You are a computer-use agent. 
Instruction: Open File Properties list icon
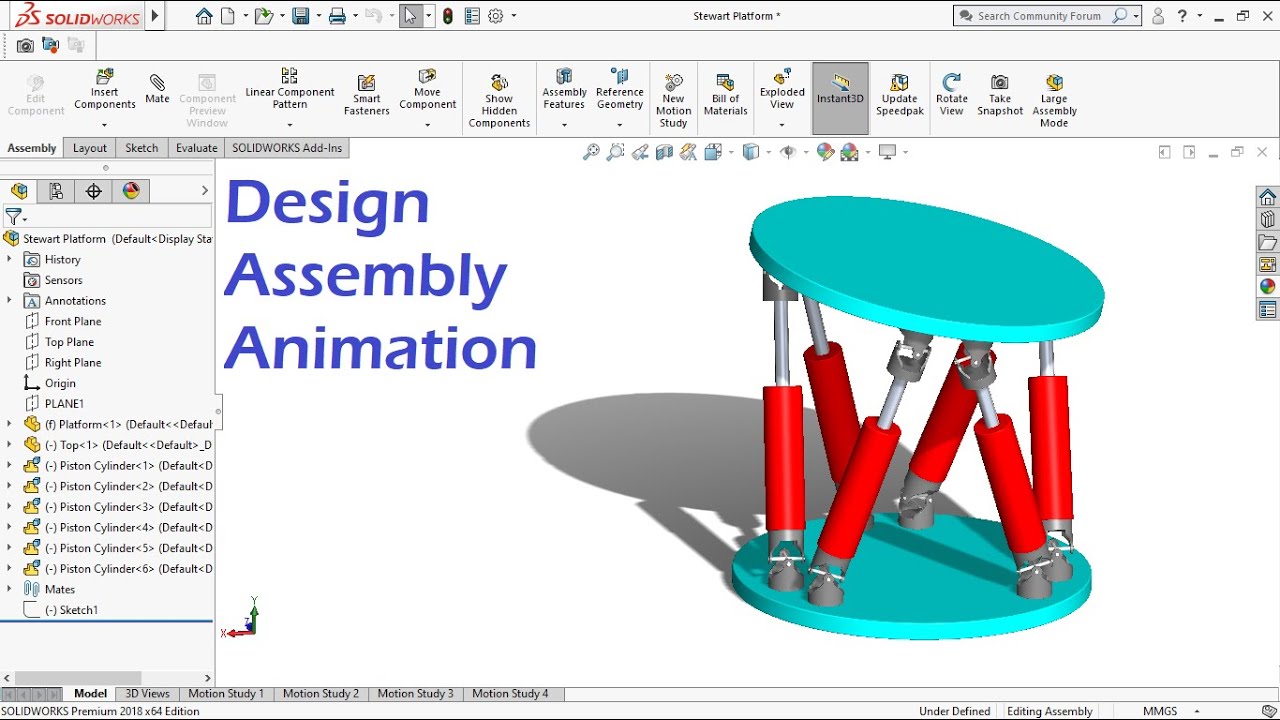coord(472,16)
